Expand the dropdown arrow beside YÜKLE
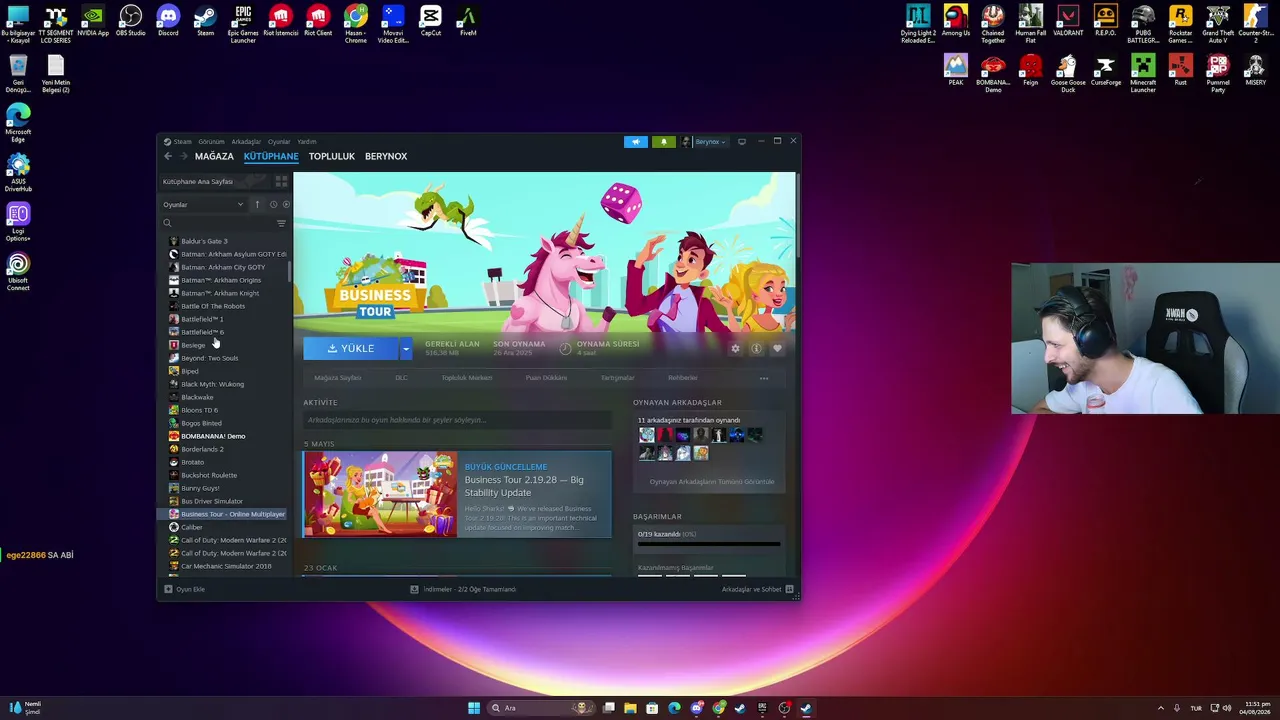This screenshot has height=720, width=1280. (406, 348)
